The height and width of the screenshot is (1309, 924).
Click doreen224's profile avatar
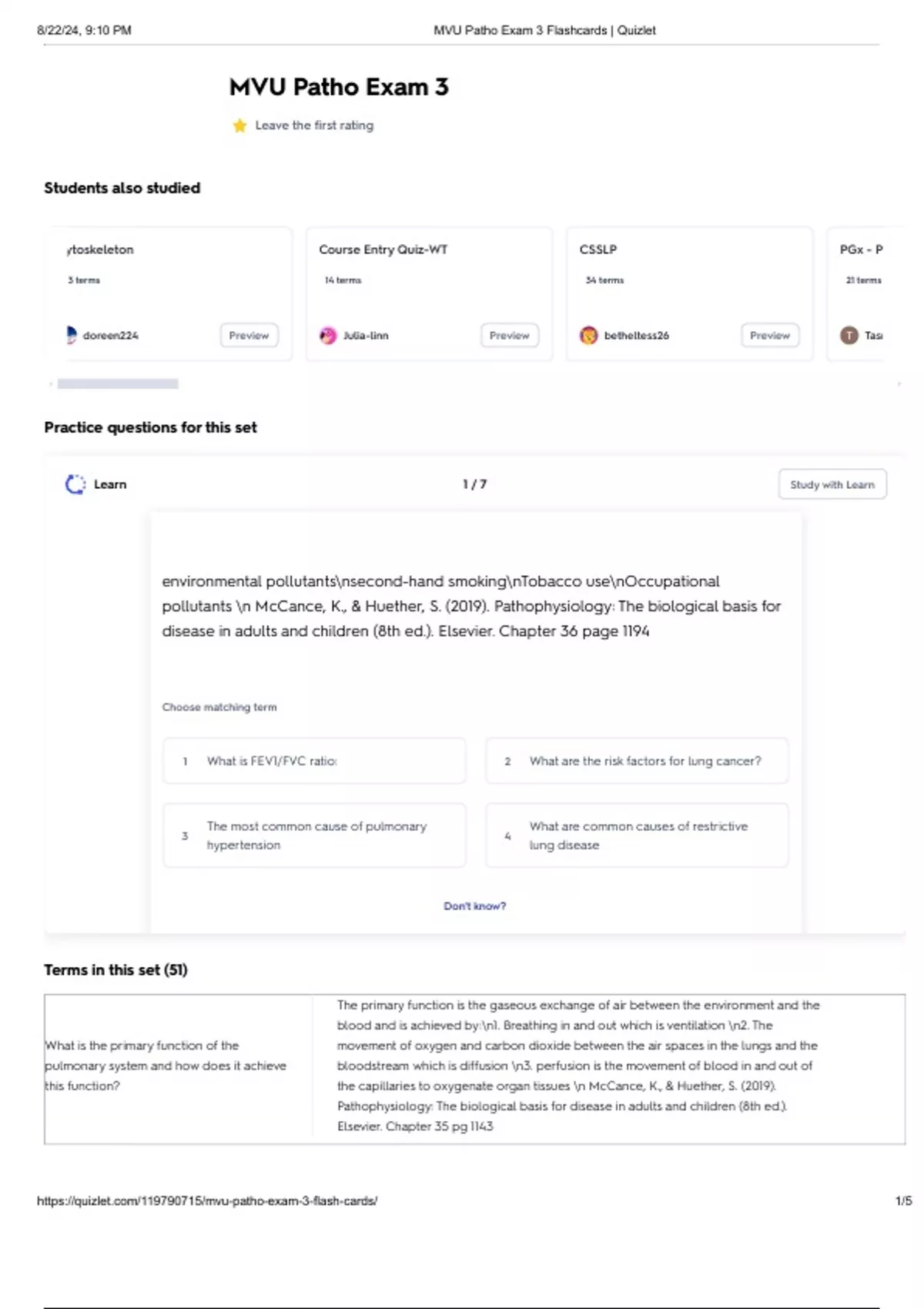point(71,335)
